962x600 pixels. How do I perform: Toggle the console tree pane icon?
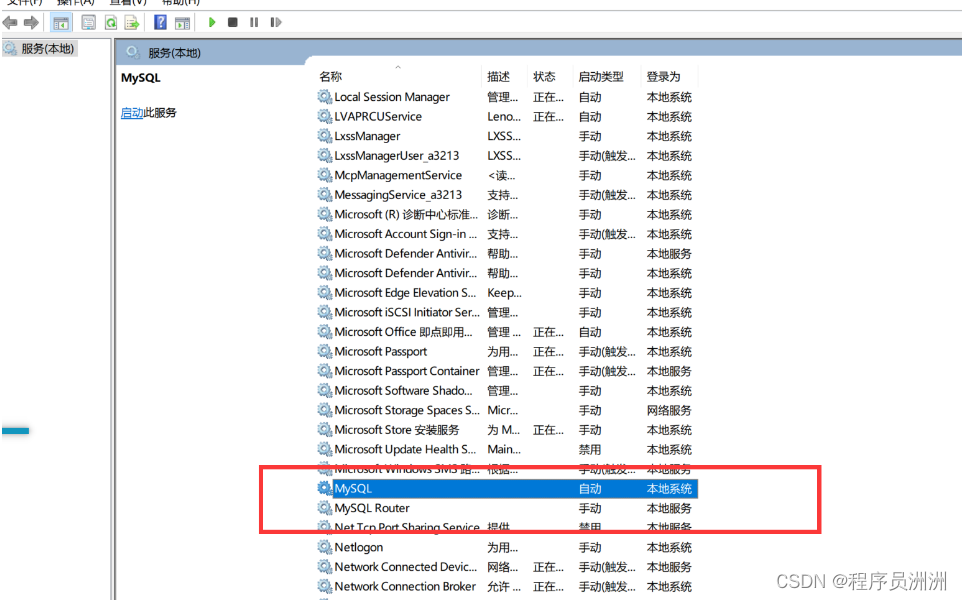coord(61,23)
